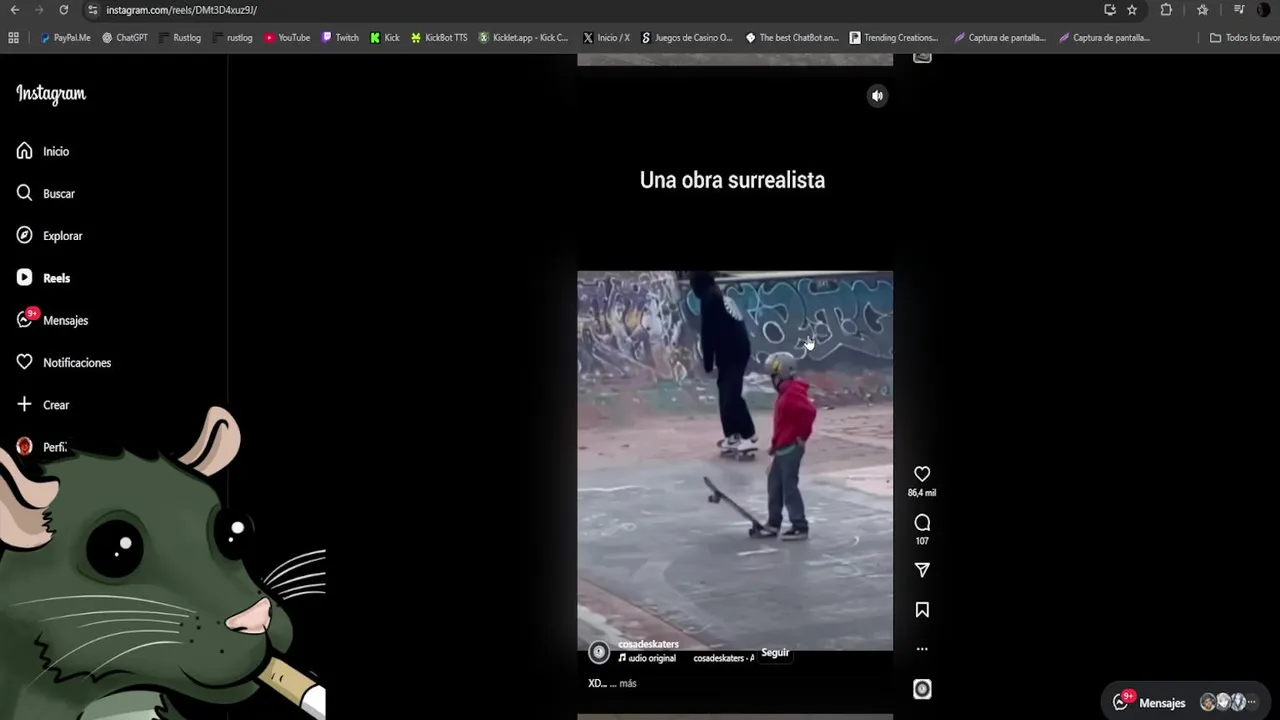The image size is (1280, 720).
Task: Open the KickBot TTS bookmark
Action: click(439, 38)
